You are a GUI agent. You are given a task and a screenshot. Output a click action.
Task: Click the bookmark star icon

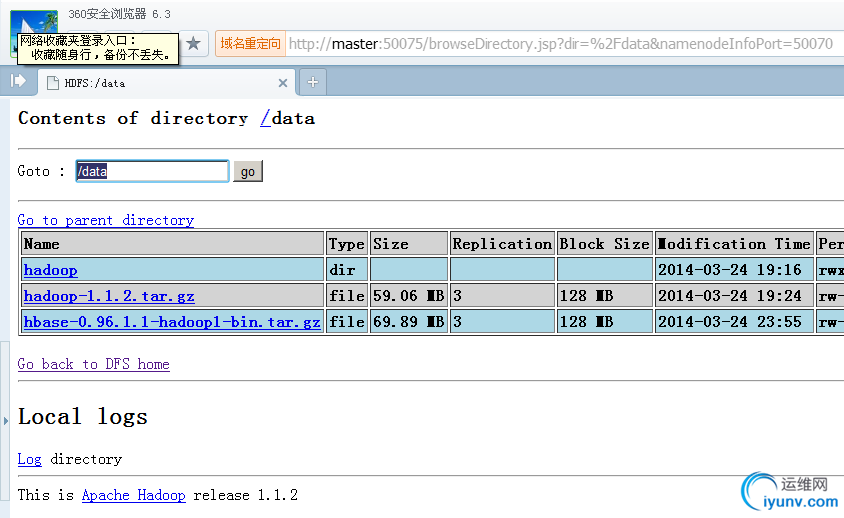click(194, 44)
